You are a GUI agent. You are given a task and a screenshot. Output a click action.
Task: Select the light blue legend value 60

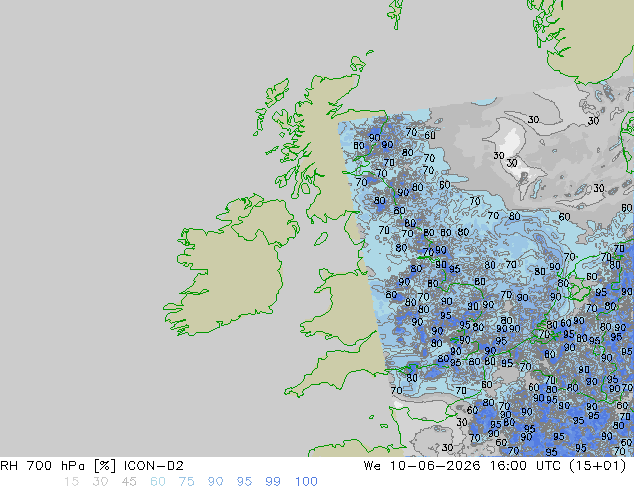pyautogui.click(x=158, y=482)
